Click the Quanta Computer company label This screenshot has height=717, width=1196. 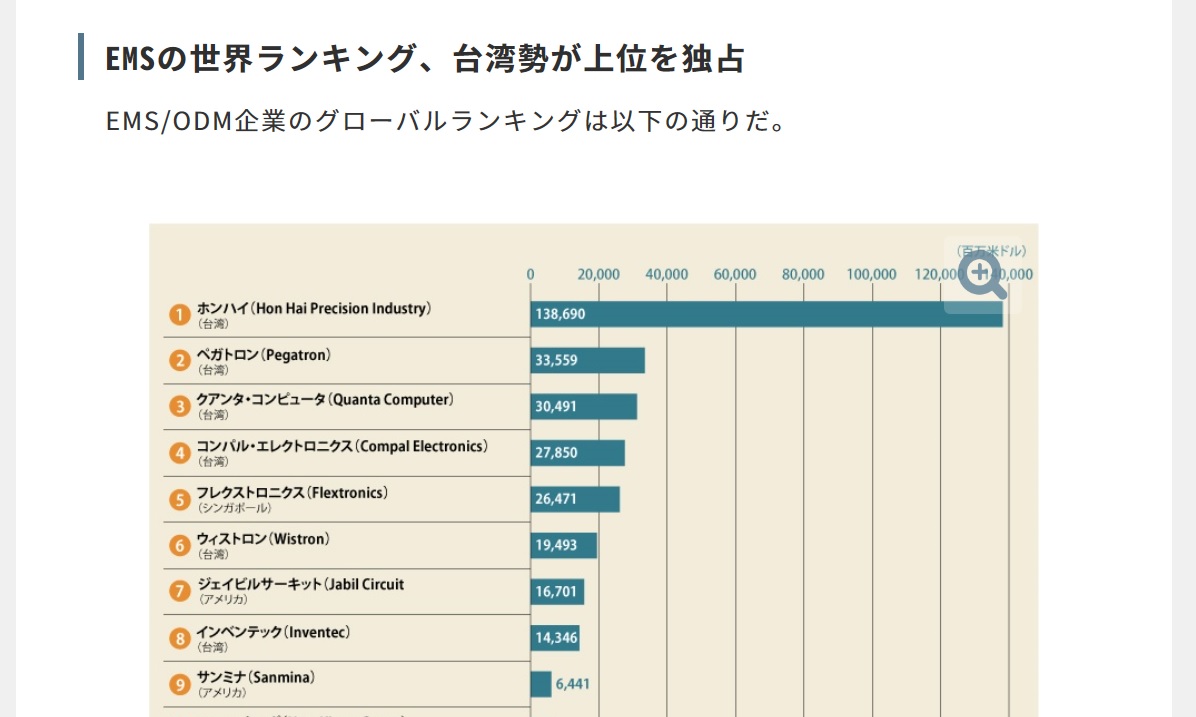pyautogui.click(x=324, y=400)
